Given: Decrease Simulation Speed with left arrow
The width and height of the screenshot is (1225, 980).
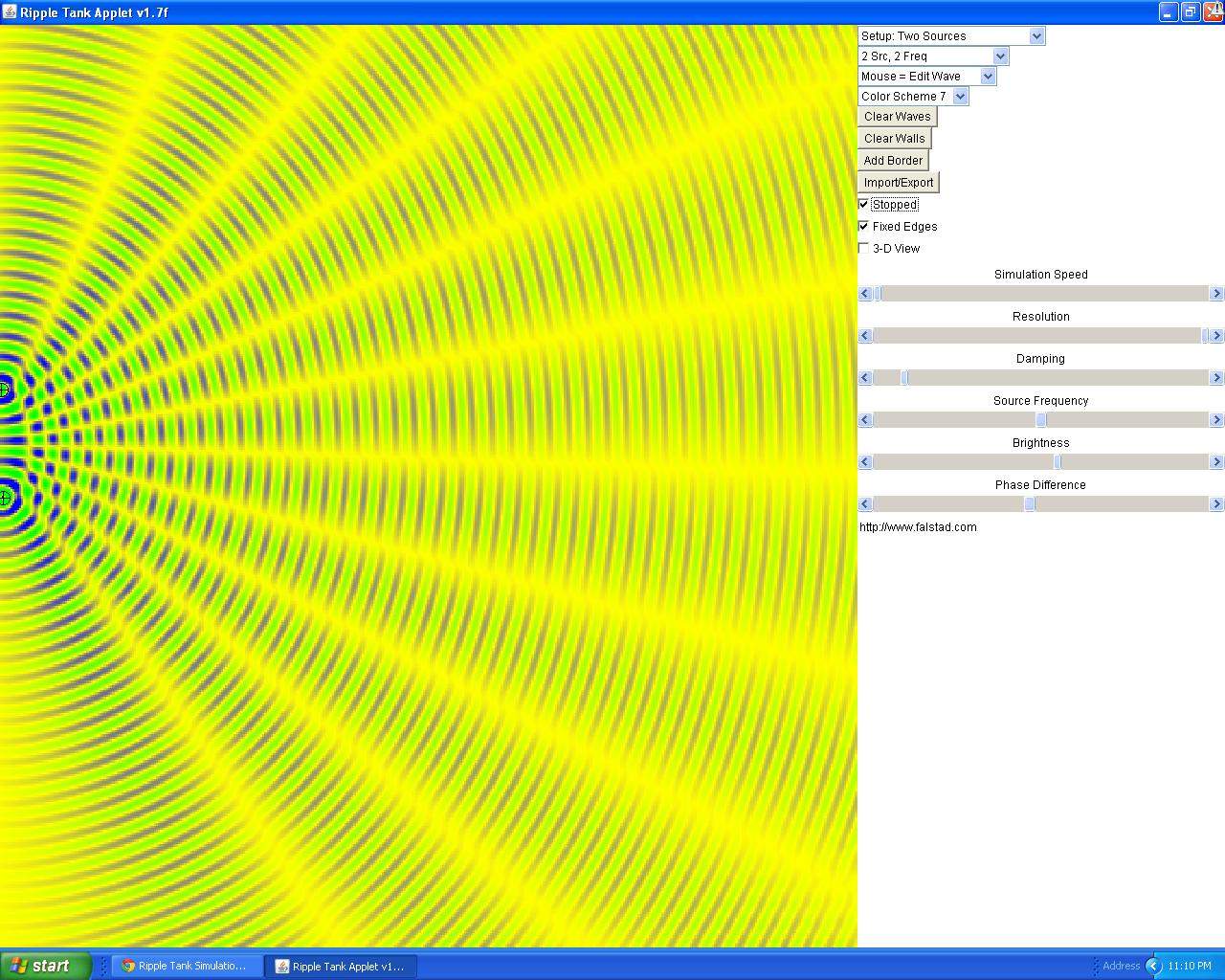Looking at the screenshot, I should point(865,294).
